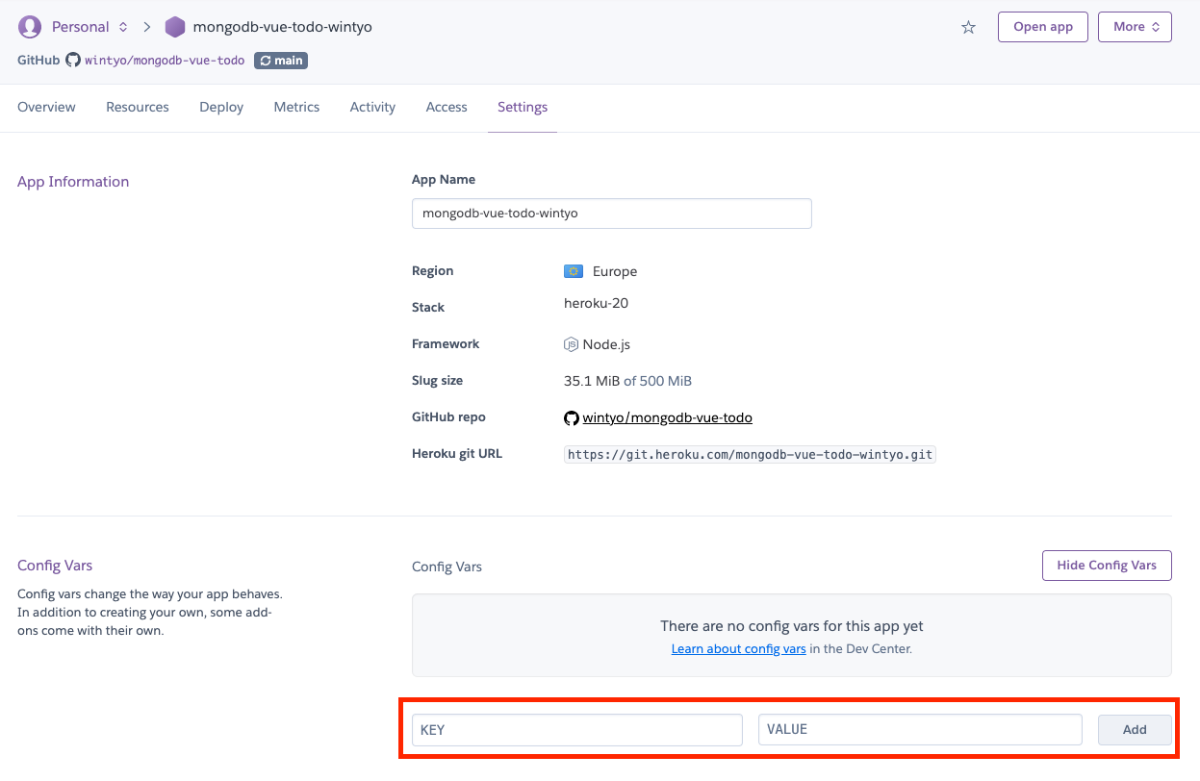
Task: Go to the Metrics tab
Action: point(297,107)
